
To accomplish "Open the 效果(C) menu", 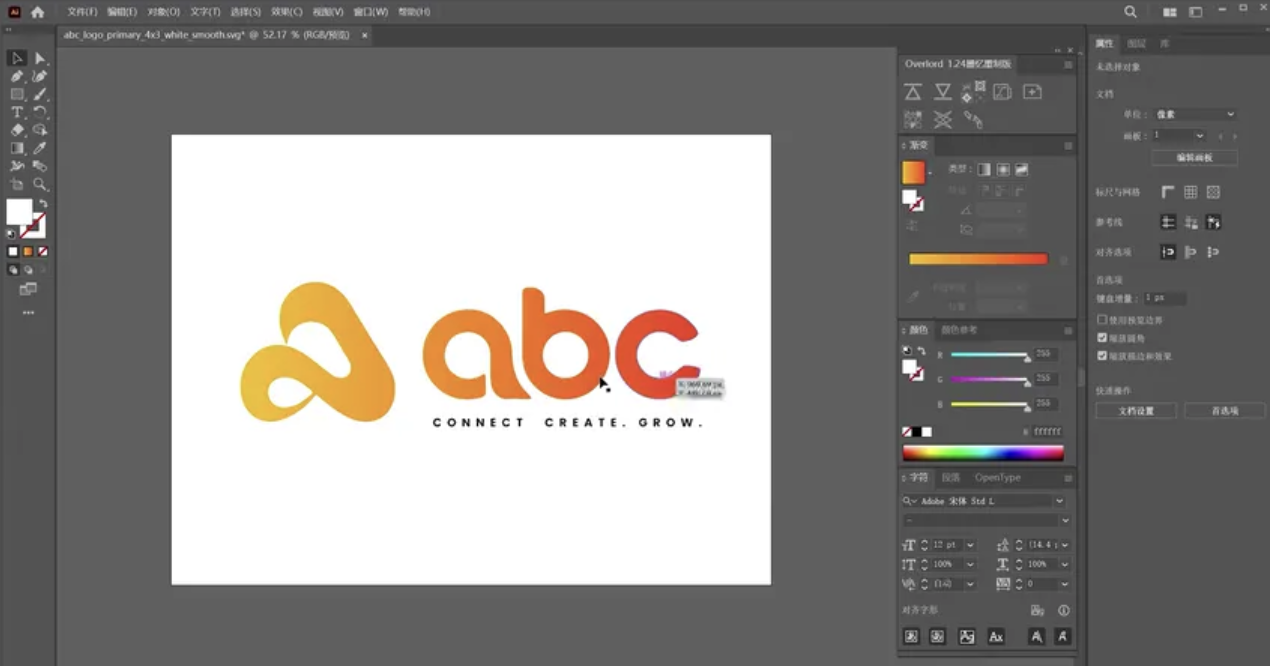I will coord(287,12).
